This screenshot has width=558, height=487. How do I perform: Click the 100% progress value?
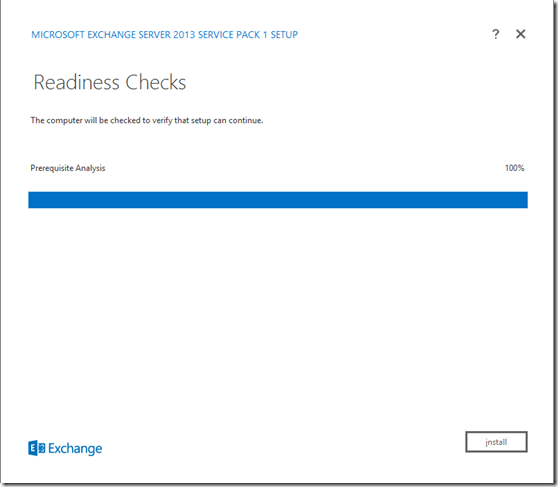click(515, 168)
